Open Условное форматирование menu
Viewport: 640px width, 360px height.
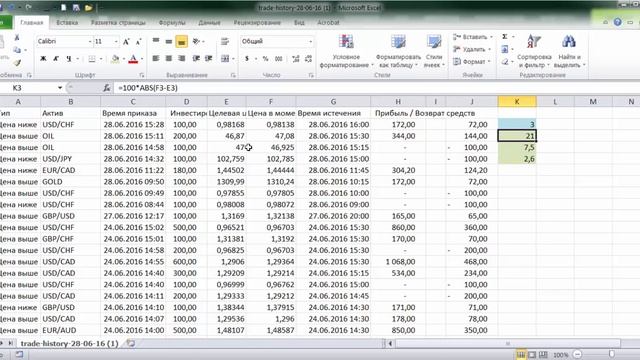346,51
